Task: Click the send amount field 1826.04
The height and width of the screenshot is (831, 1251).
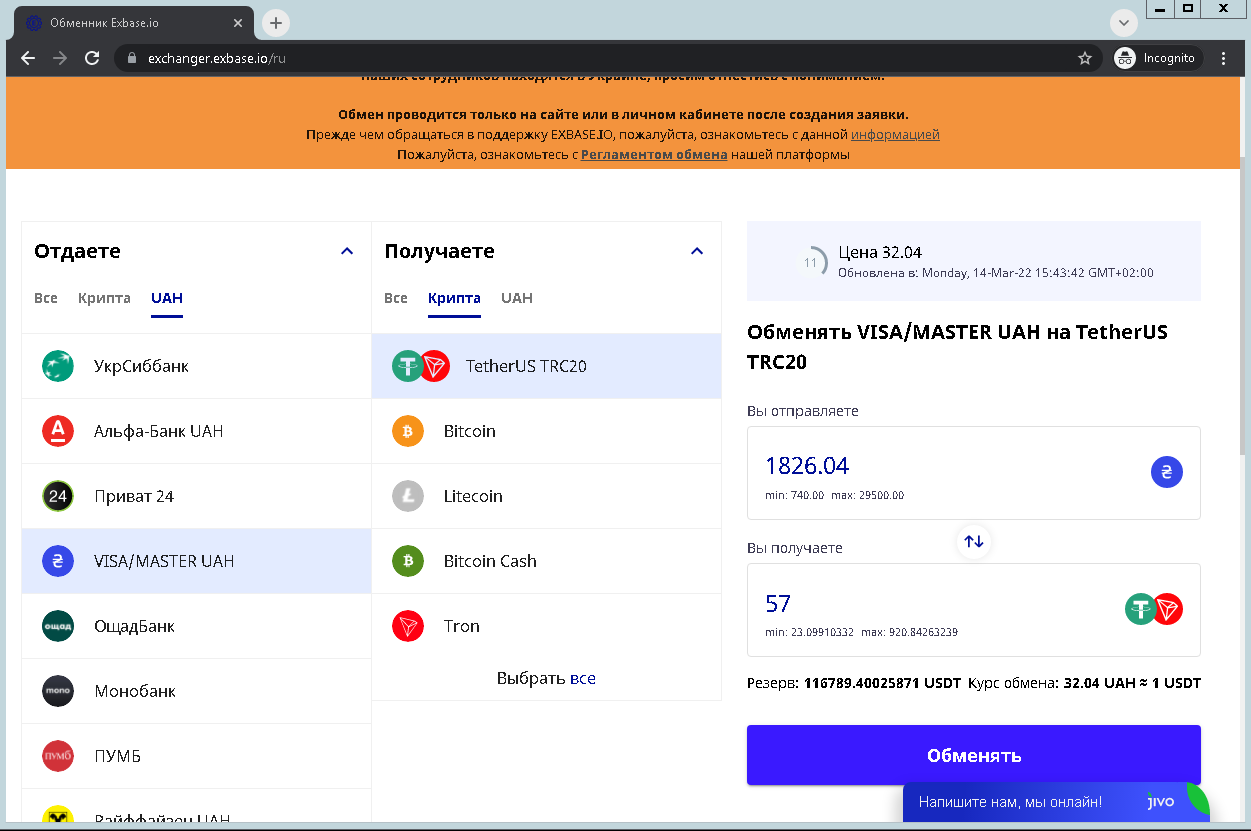Action: [974, 473]
